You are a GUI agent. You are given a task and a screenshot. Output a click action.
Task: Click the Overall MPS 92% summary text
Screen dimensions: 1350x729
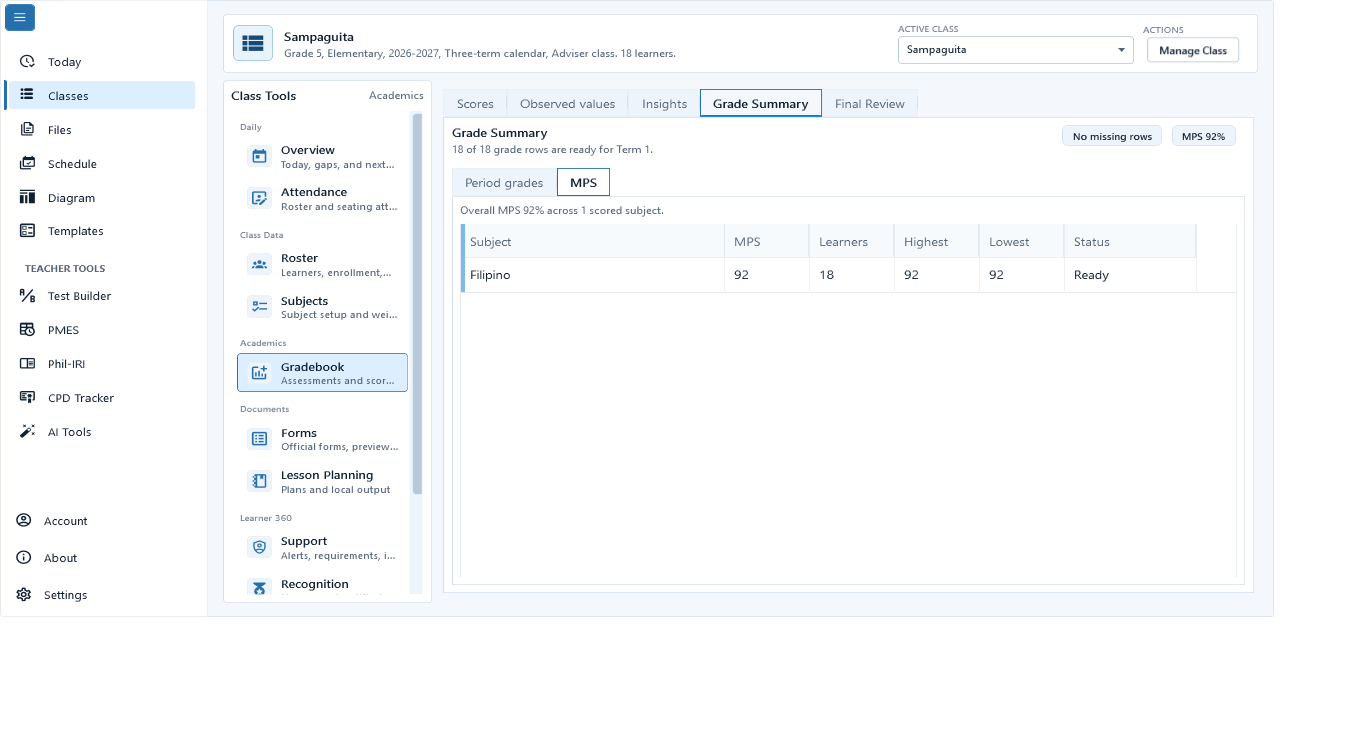[x=562, y=211]
